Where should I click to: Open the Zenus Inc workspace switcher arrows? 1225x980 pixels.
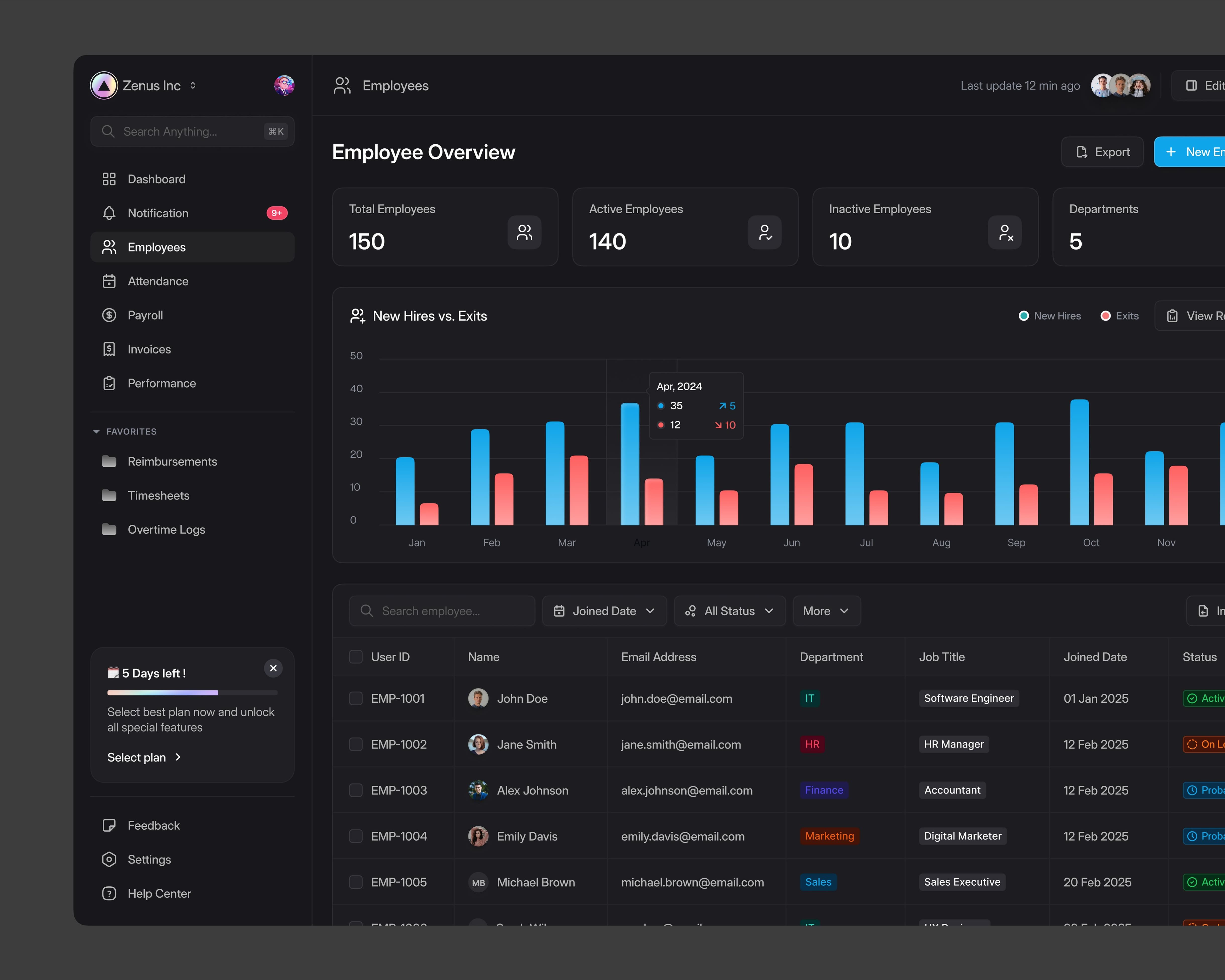pos(193,86)
